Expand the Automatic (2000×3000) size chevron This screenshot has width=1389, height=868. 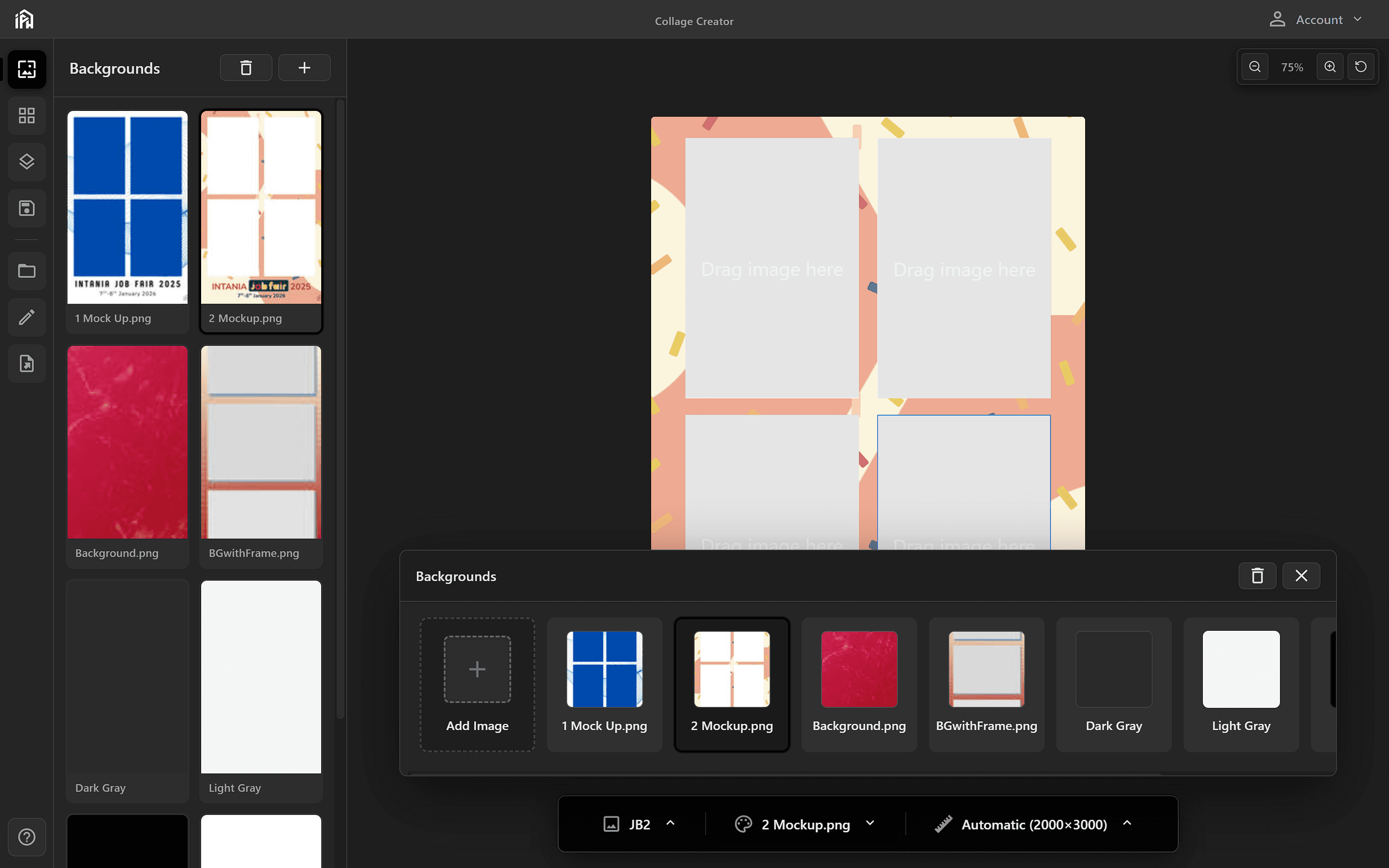click(1127, 823)
